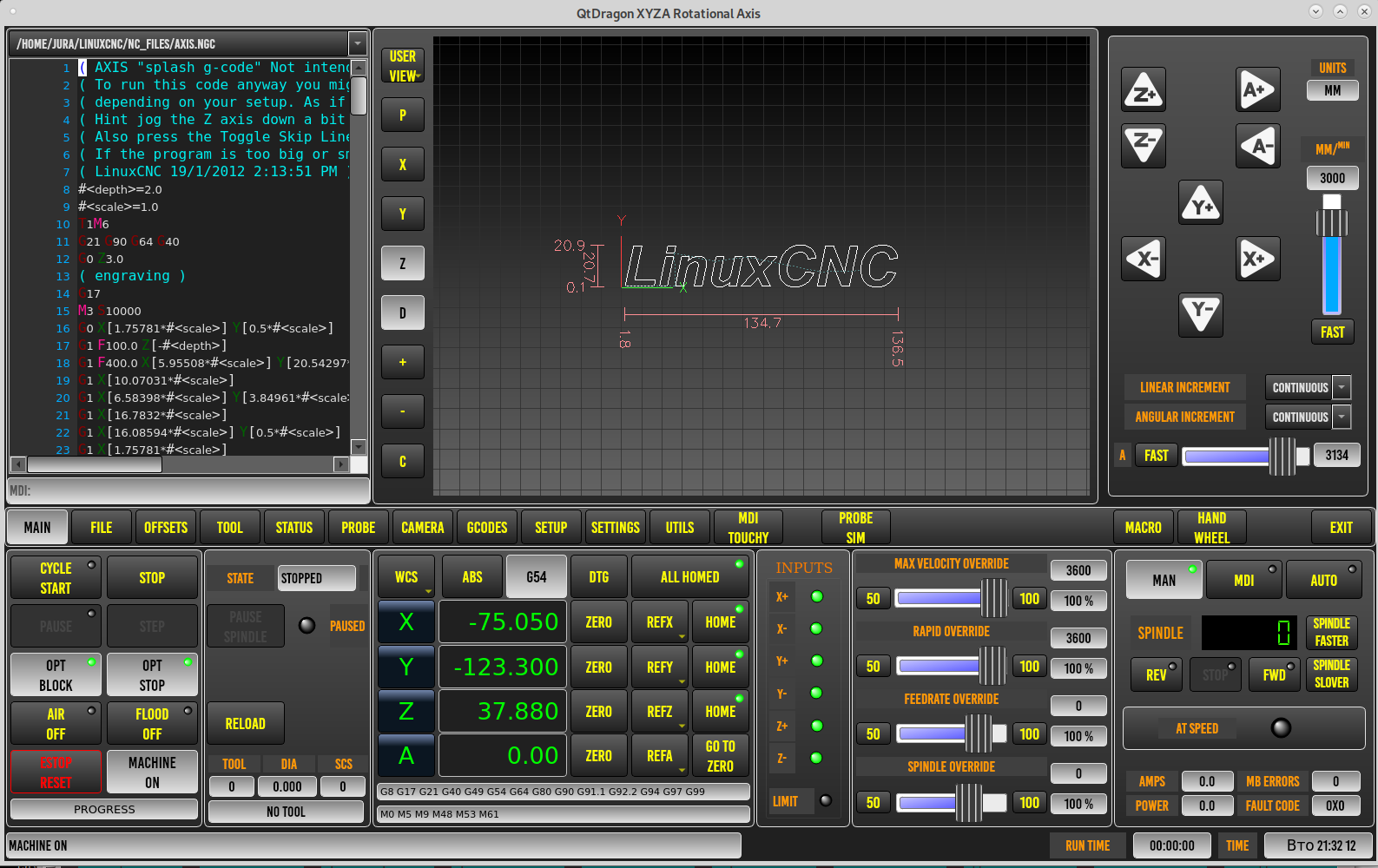1378x868 pixels.
Task: Select A axis DRO label
Action: 406,756
